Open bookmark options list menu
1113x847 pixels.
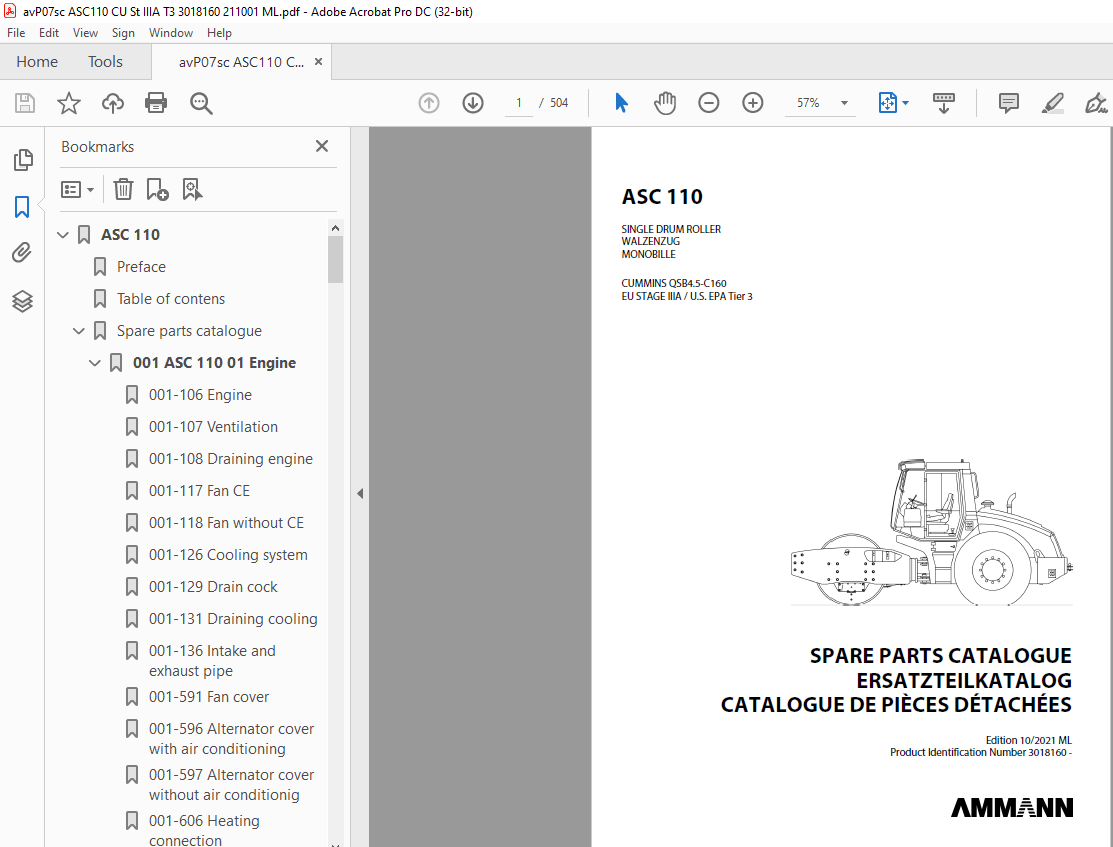click(x=77, y=190)
